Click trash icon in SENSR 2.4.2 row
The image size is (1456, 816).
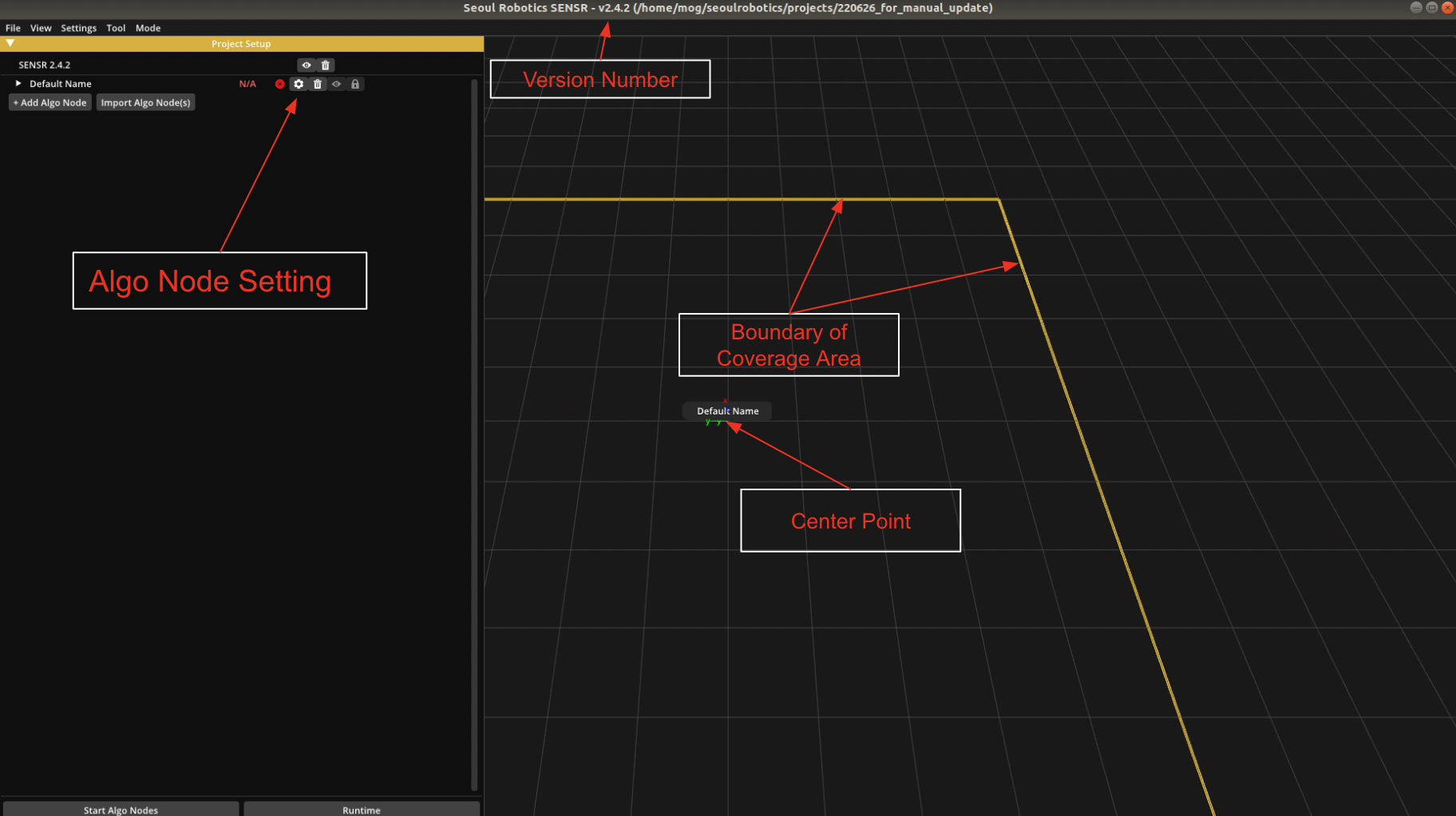click(x=326, y=65)
